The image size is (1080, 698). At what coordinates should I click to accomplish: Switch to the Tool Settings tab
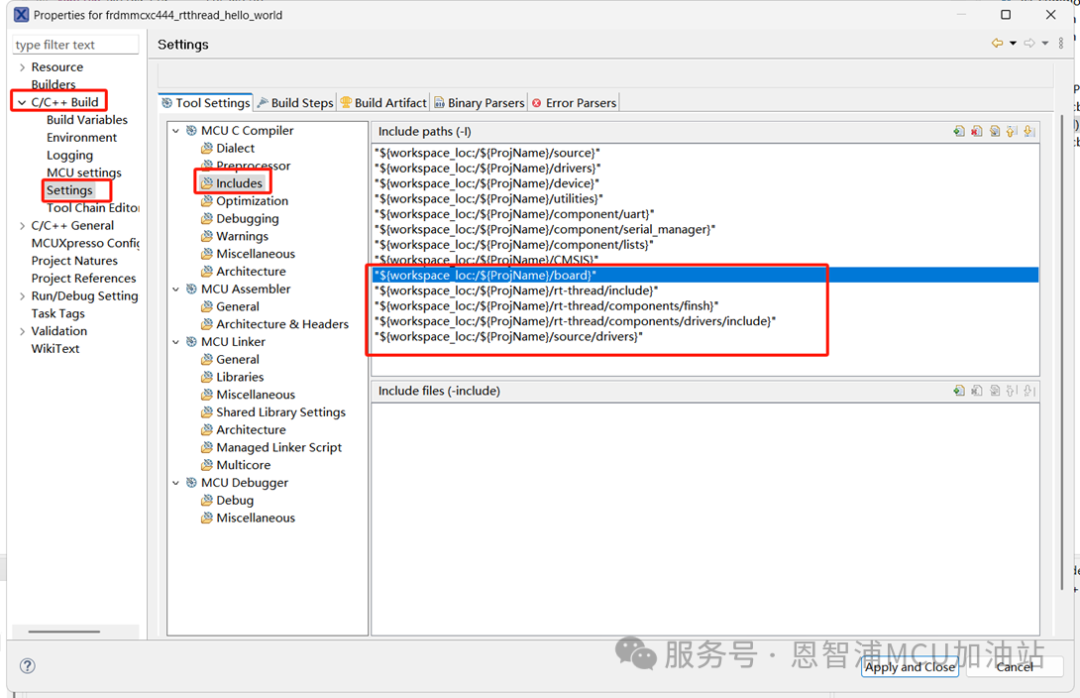[205, 103]
